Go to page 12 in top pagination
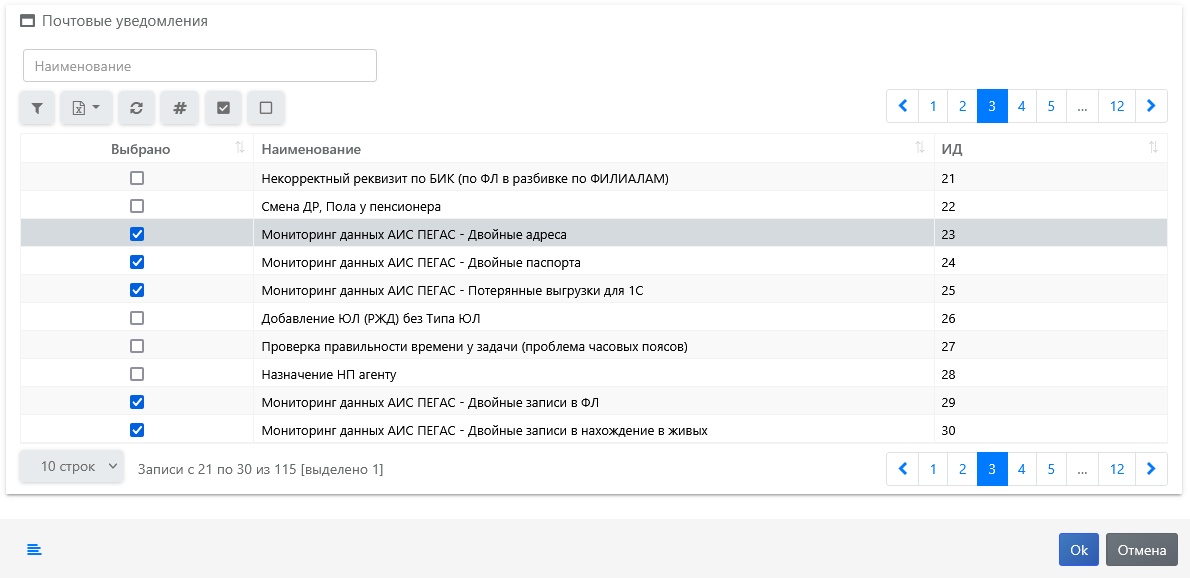The image size is (1190, 578). tap(1117, 105)
